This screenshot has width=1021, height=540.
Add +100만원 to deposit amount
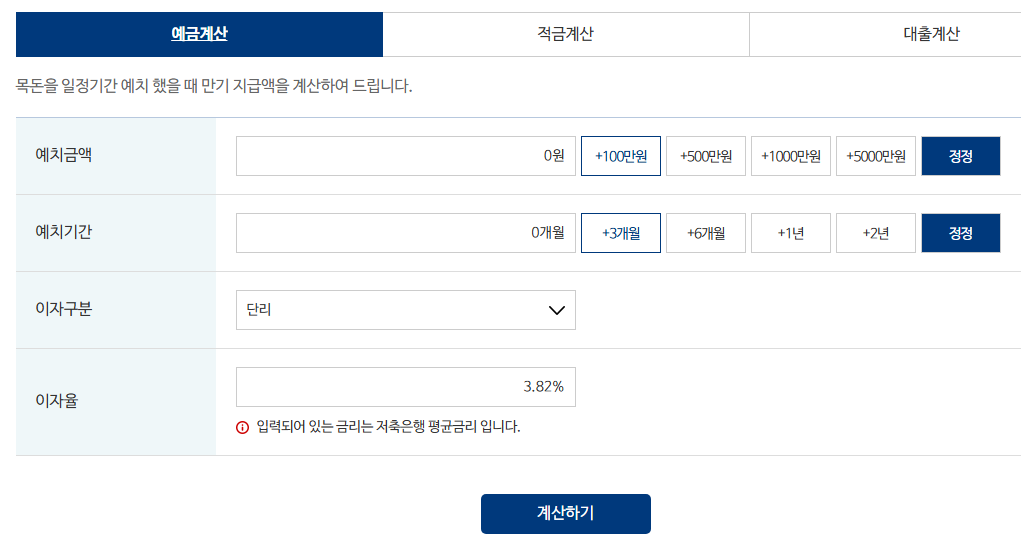[x=621, y=156]
